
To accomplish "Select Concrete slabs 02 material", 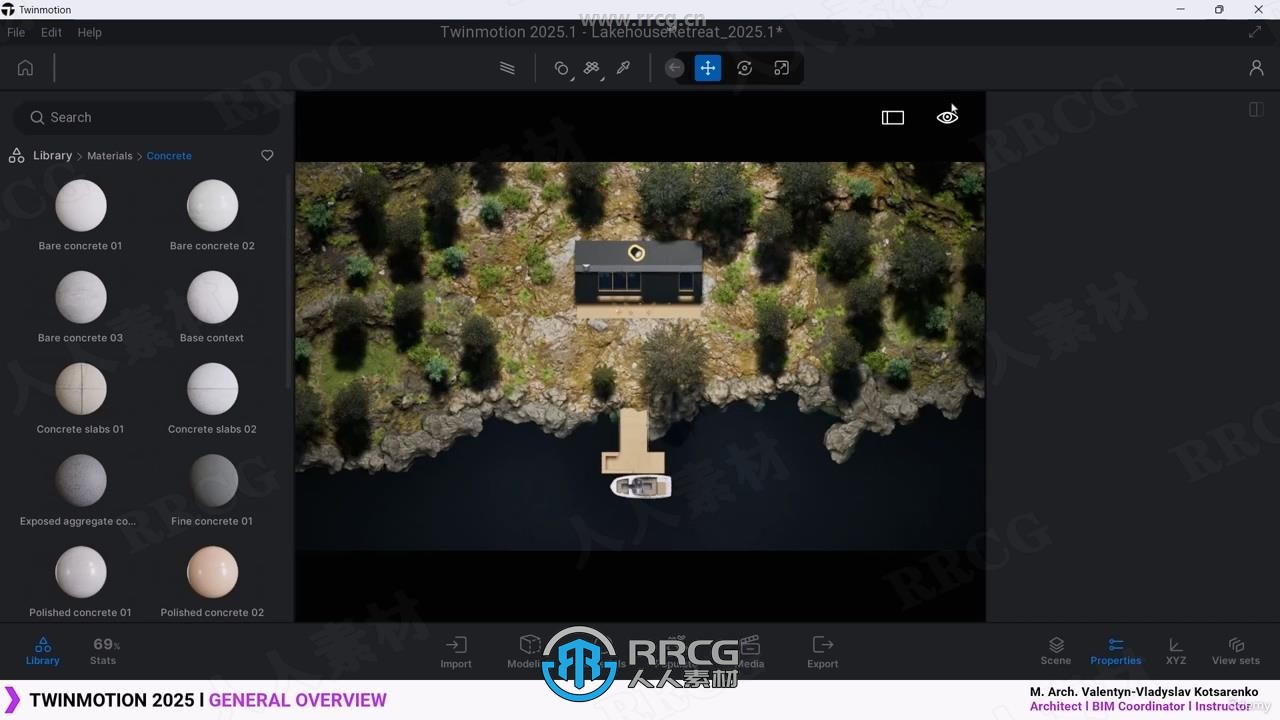I will [x=212, y=388].
